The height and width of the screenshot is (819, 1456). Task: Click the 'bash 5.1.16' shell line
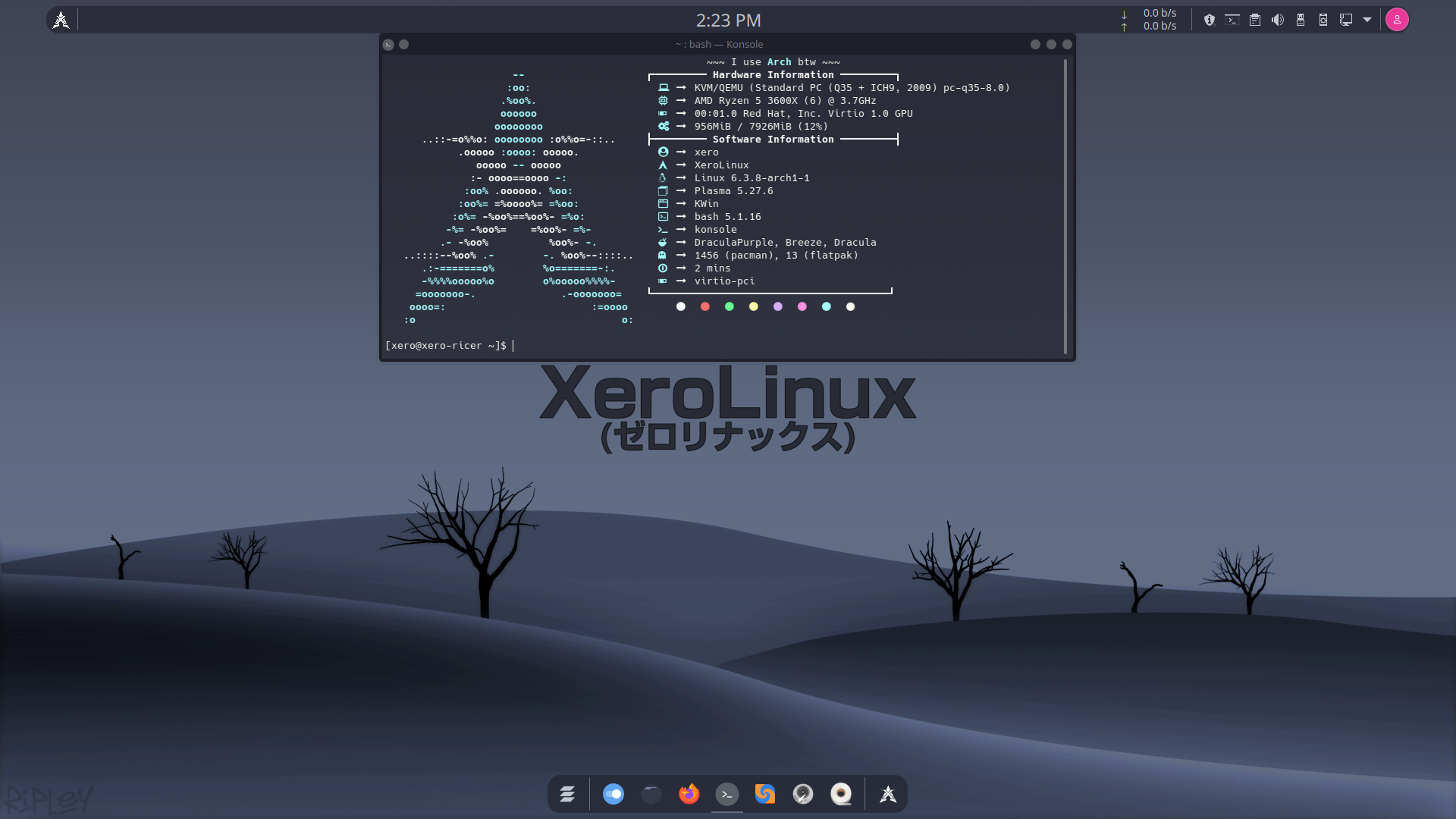click(x=727, y=217)
